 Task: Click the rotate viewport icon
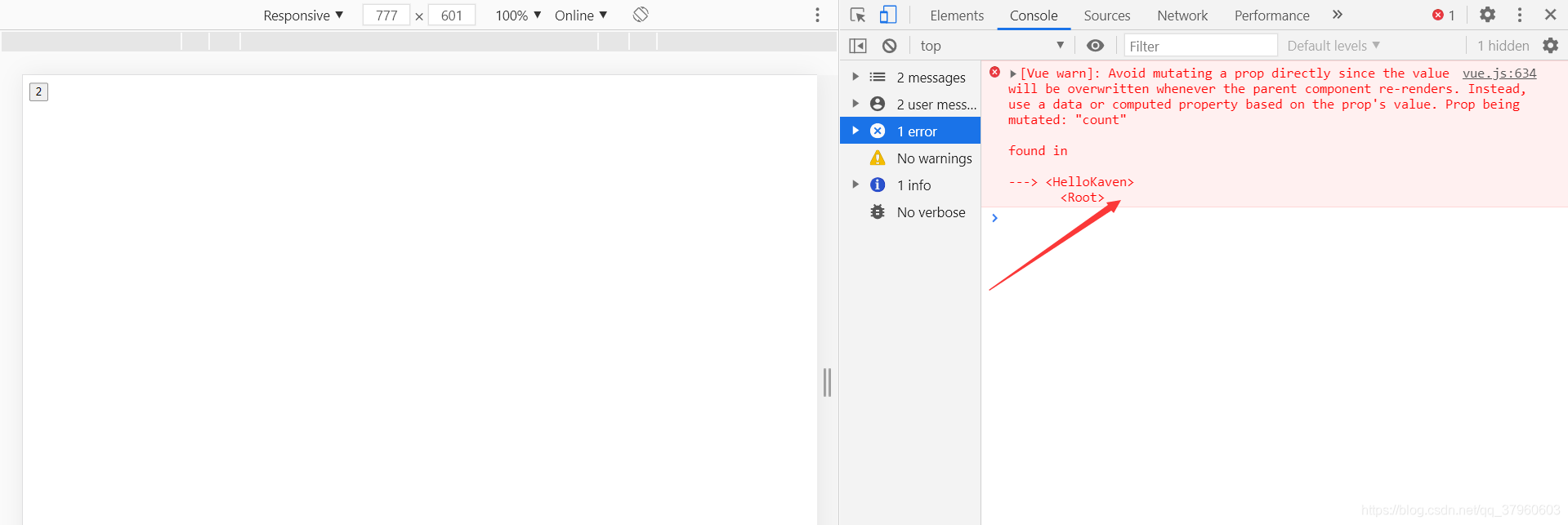641,15
